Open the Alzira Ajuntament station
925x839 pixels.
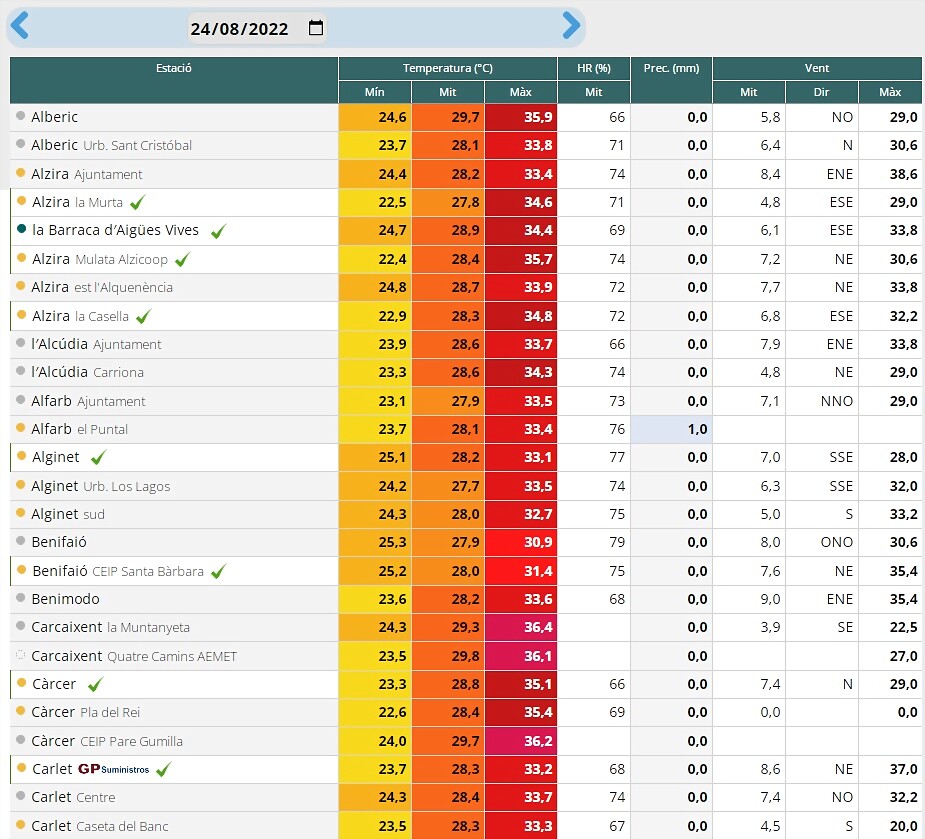click(x=87, y=174)
